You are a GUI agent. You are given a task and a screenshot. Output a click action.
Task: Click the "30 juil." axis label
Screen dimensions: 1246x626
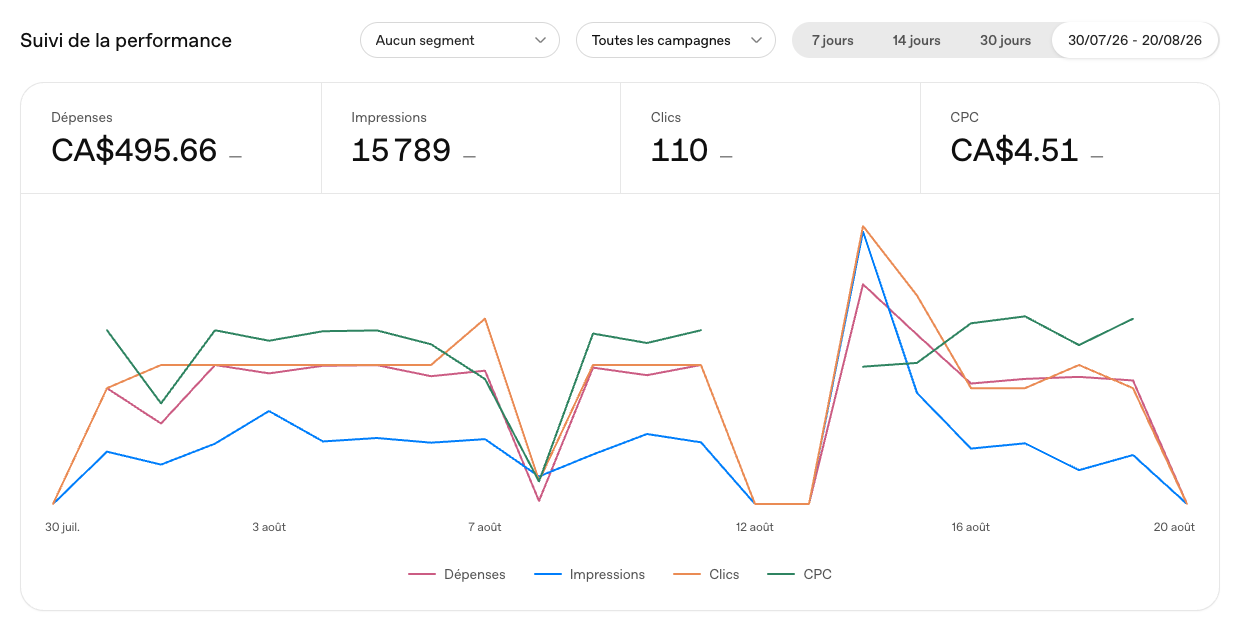[62, 527]
